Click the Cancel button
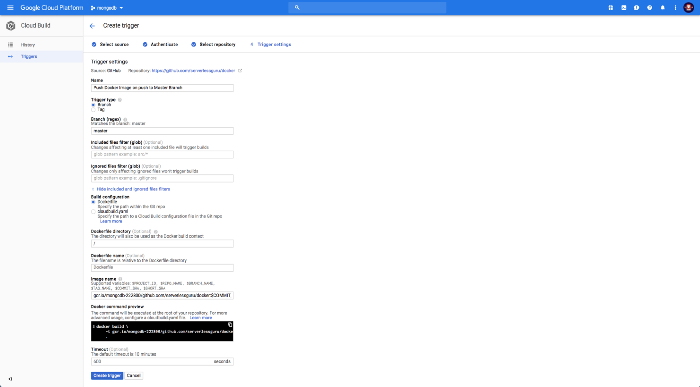 coord(133,376)
